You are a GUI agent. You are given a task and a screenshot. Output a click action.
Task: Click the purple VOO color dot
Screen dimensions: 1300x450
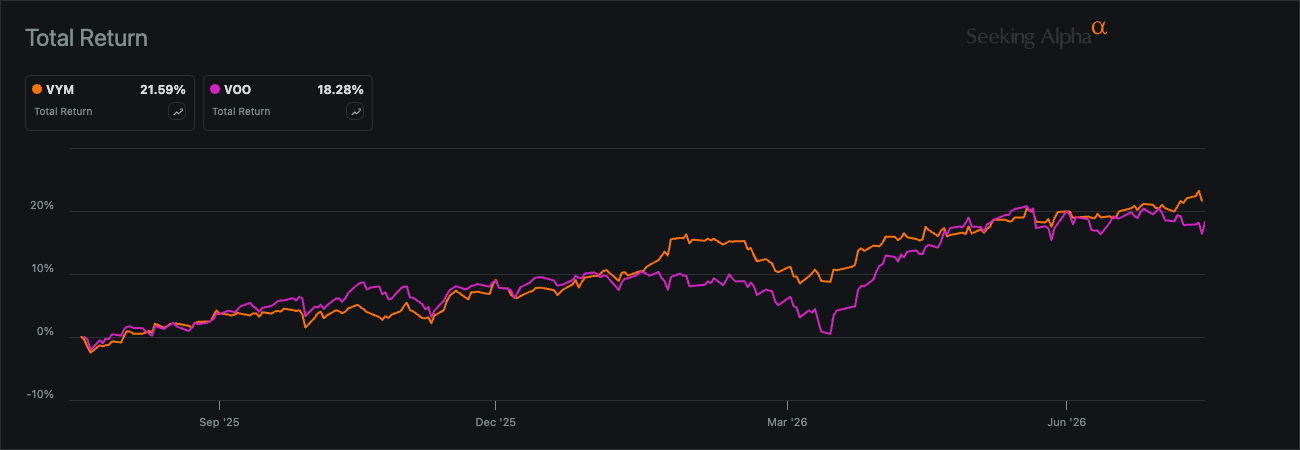click(215, 89)
